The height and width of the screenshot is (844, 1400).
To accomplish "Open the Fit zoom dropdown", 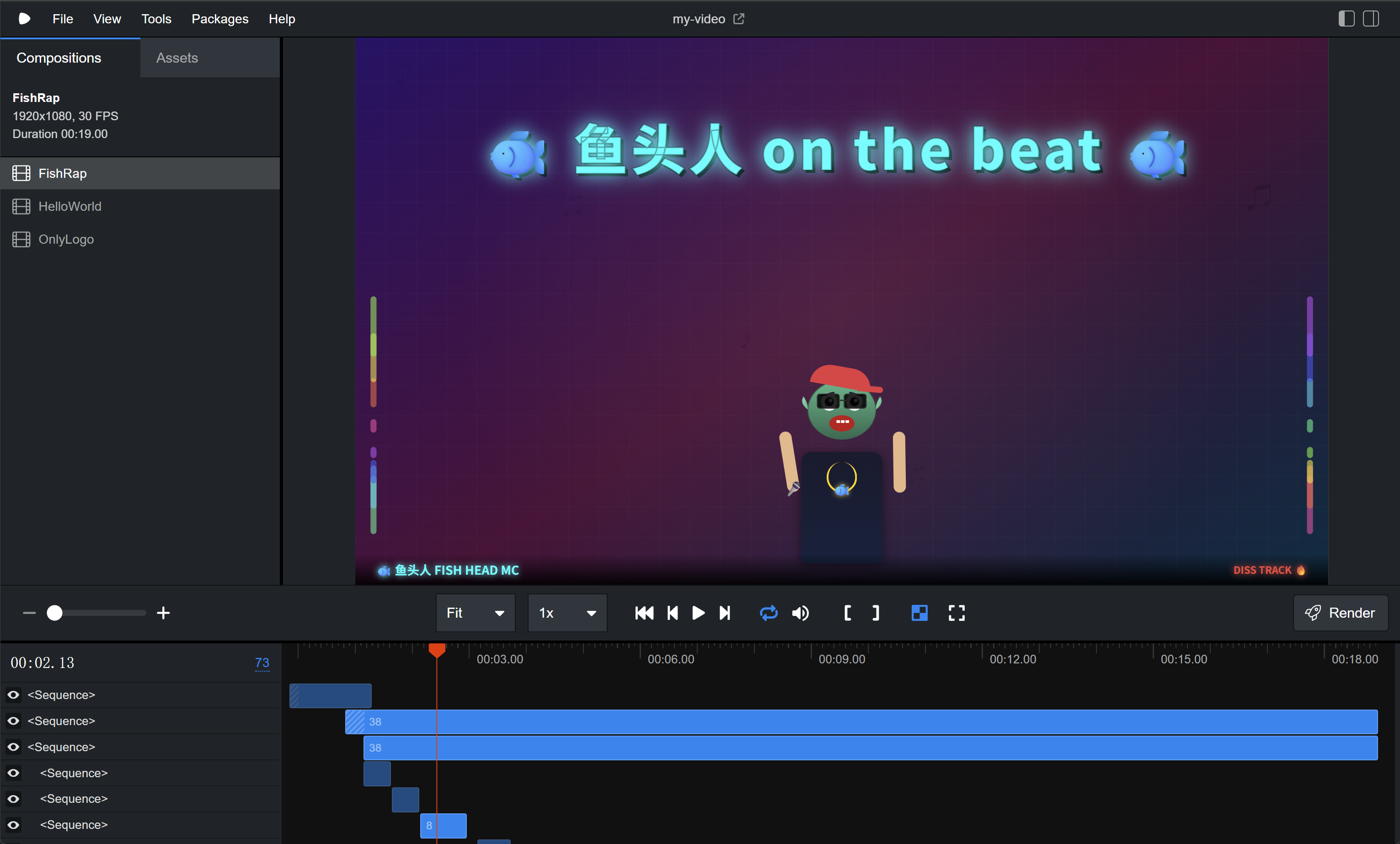I will 475,613.
